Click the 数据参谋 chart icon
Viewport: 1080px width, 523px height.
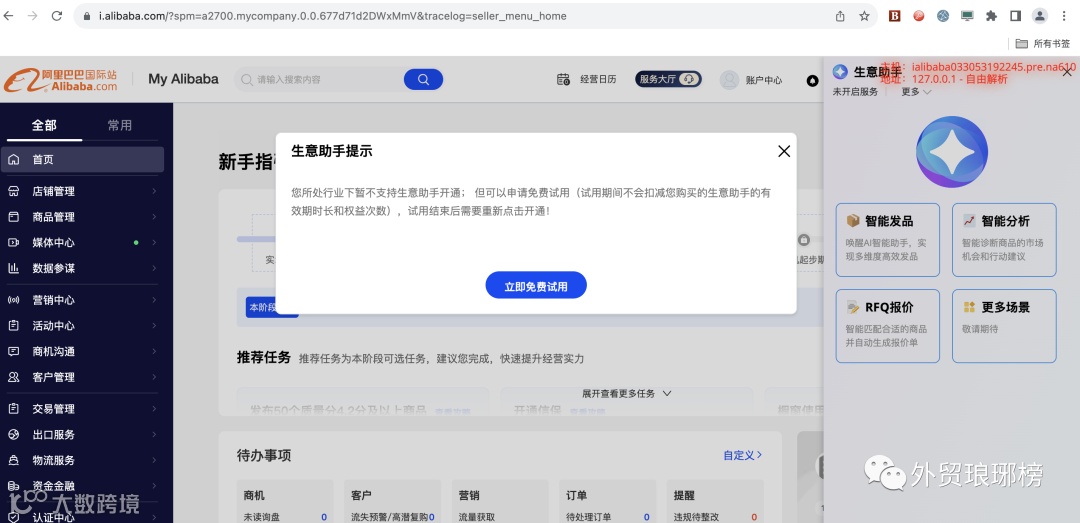(14, 268)
